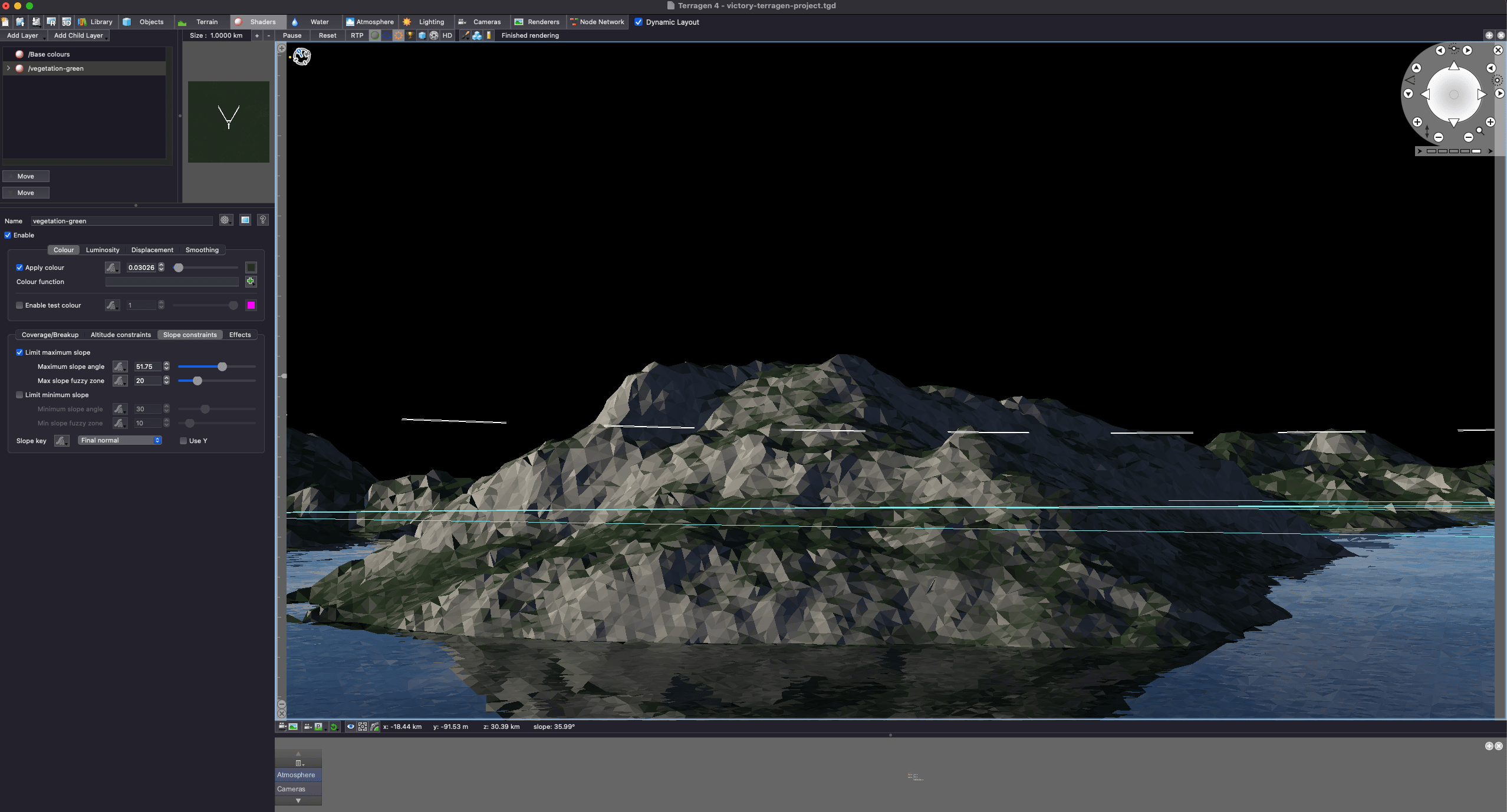This screenshot has width=1507, height=812.
Task: Open the Slope key dropdown
Action: click(x=120, y=440)
